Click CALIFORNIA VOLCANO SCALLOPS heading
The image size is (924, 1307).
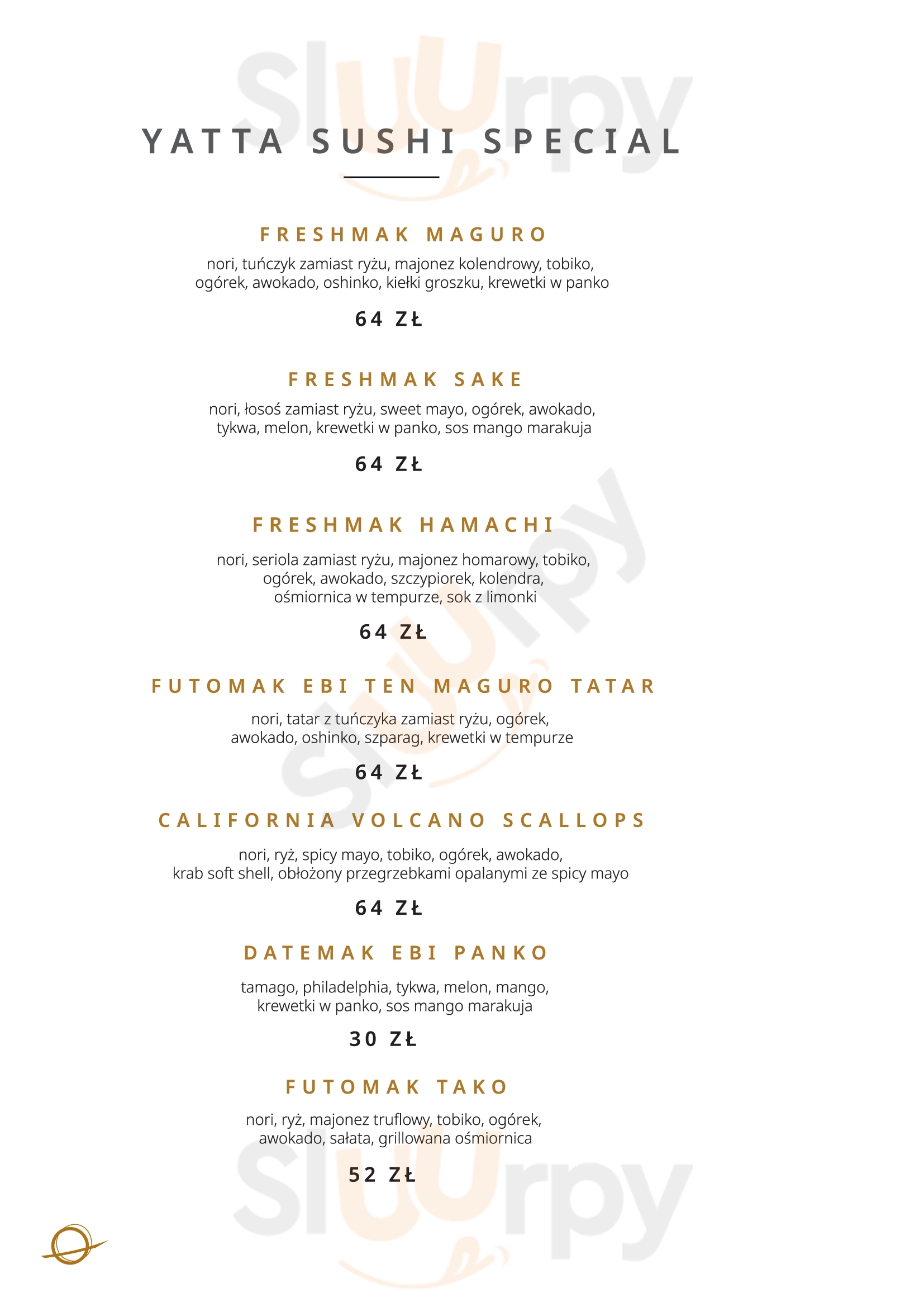[402, 820]
